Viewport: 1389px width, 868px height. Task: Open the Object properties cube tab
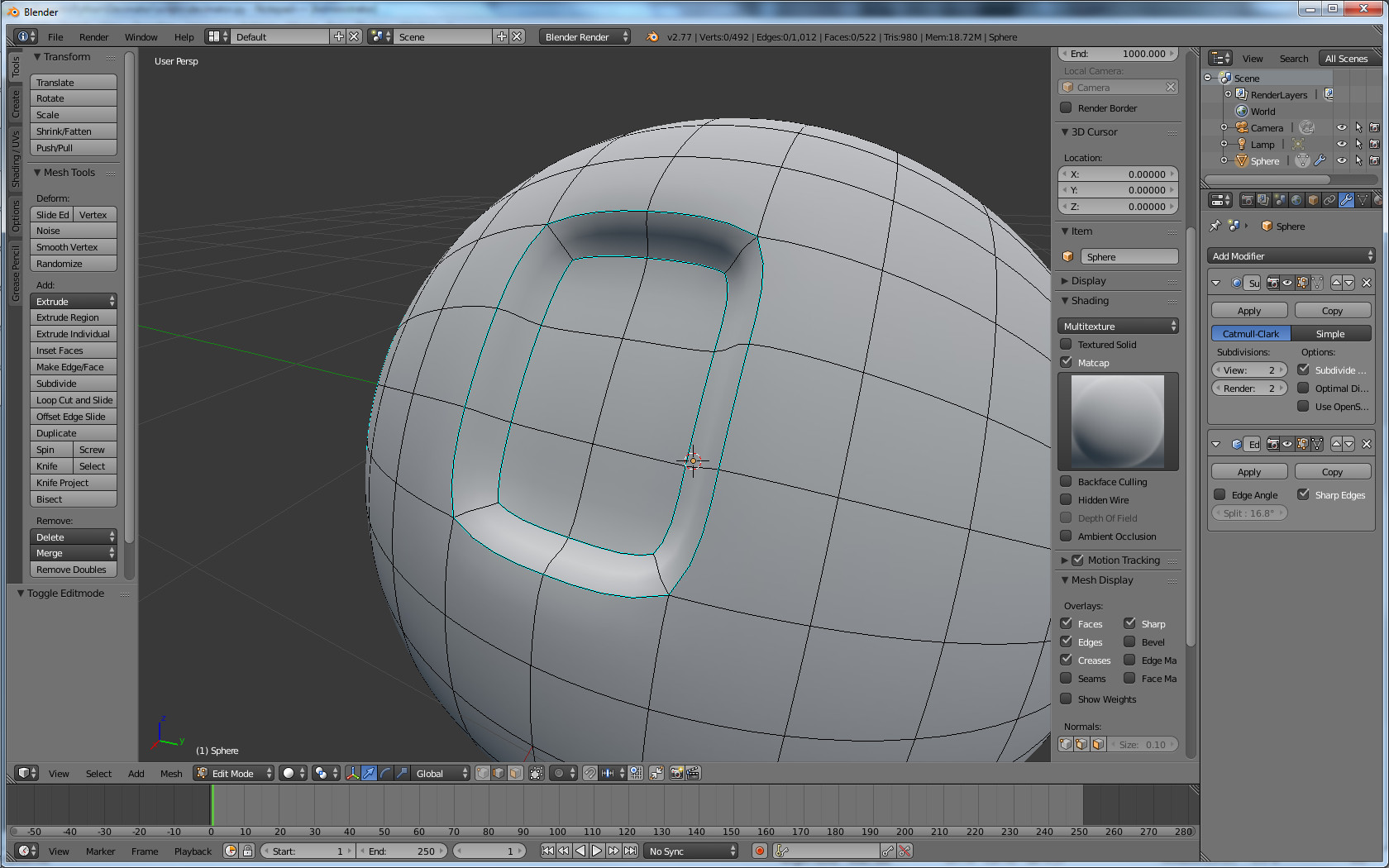coord(1313,200)
